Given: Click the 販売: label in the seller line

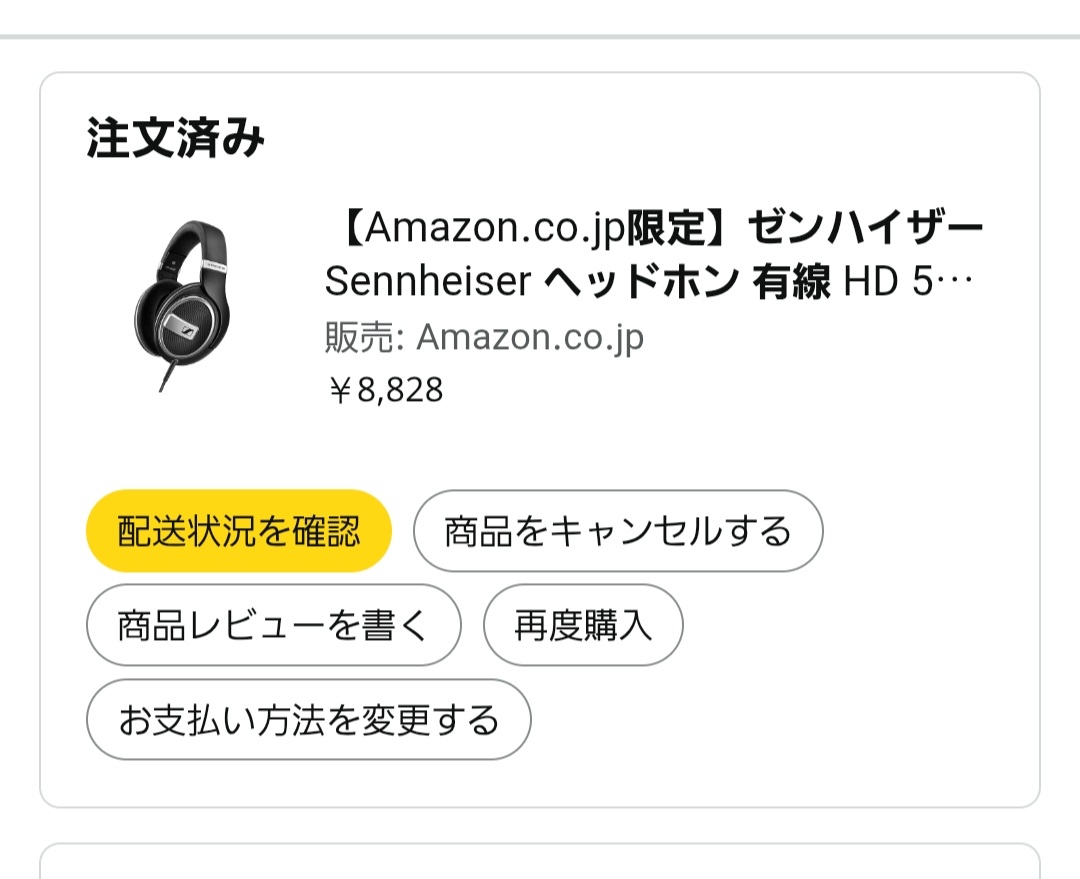Looking at the screenshot, I should 363,338.
